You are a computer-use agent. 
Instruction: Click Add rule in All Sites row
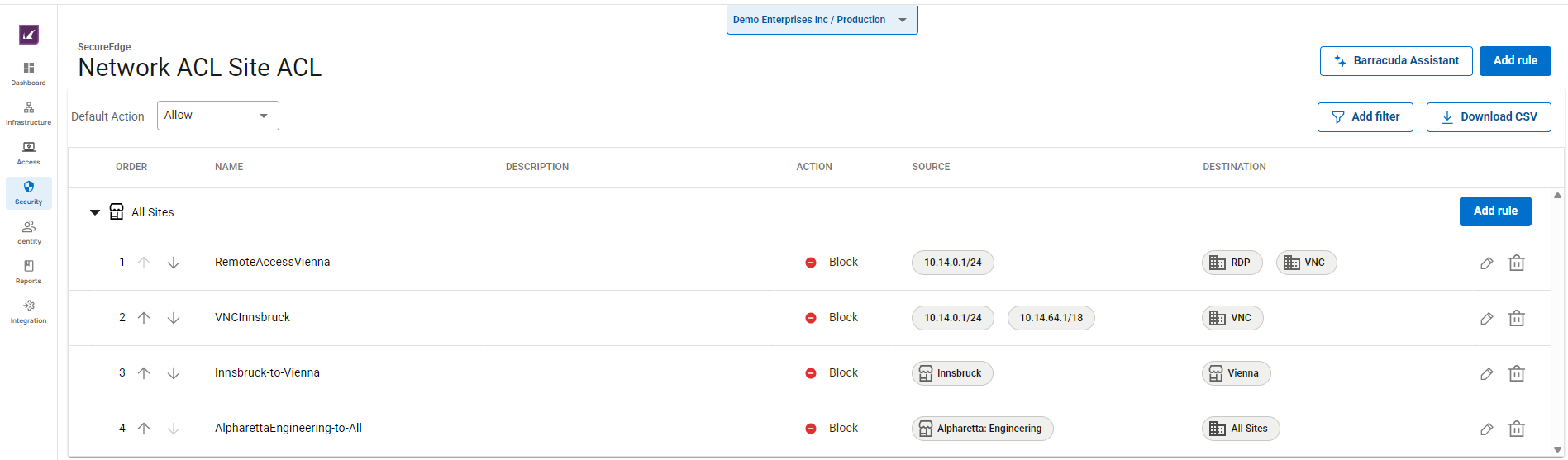pos(1494,211)
